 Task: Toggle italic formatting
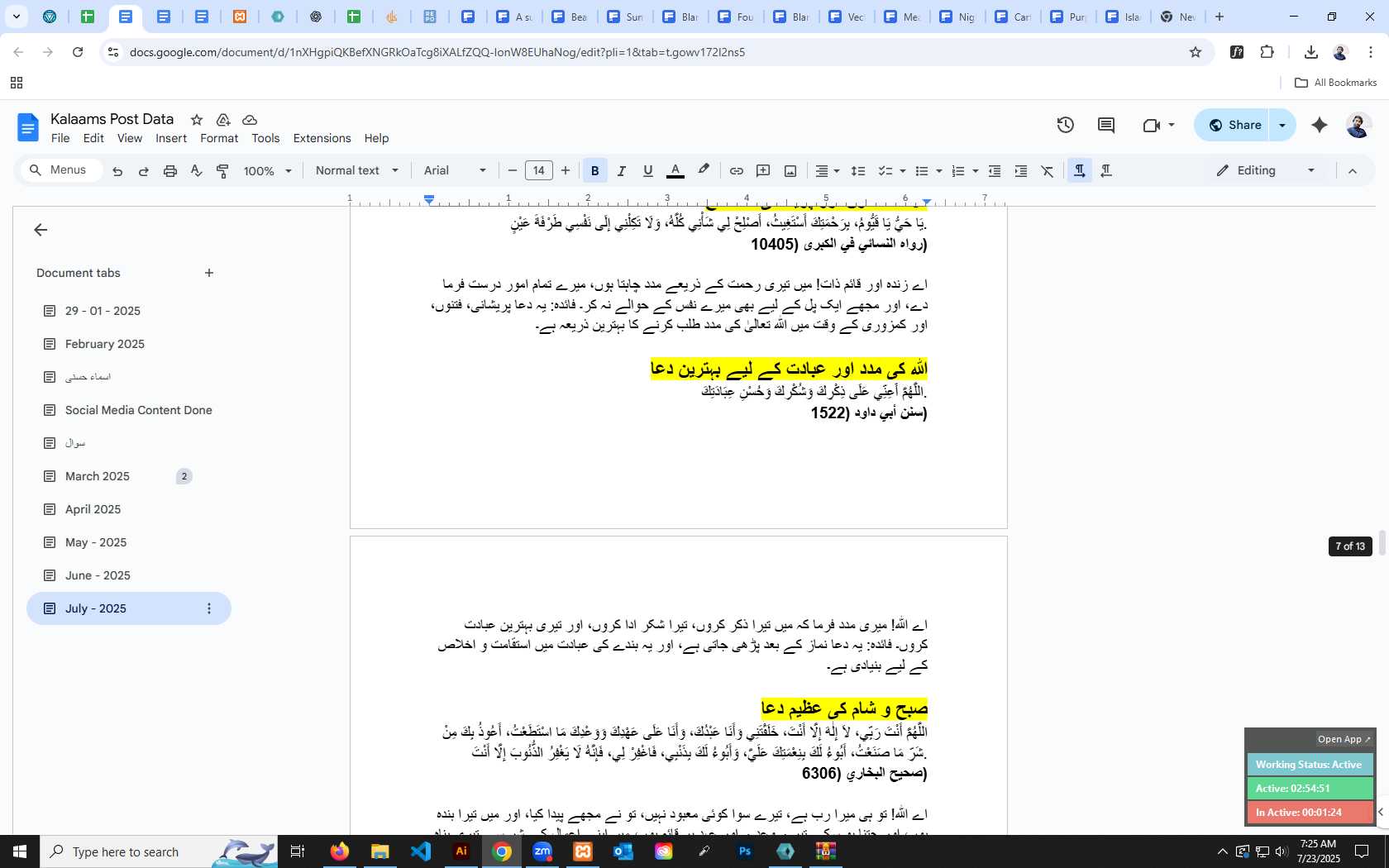tap(621, 171)
